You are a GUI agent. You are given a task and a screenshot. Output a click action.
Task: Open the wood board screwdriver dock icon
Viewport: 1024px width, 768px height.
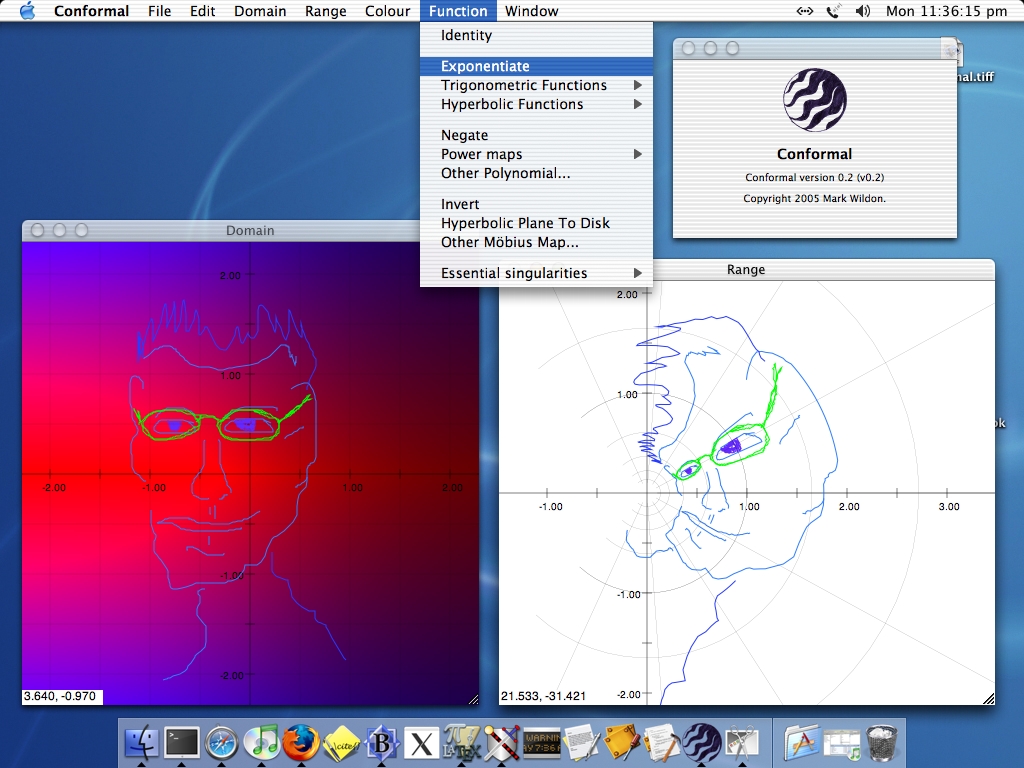[x=622, y=742]
